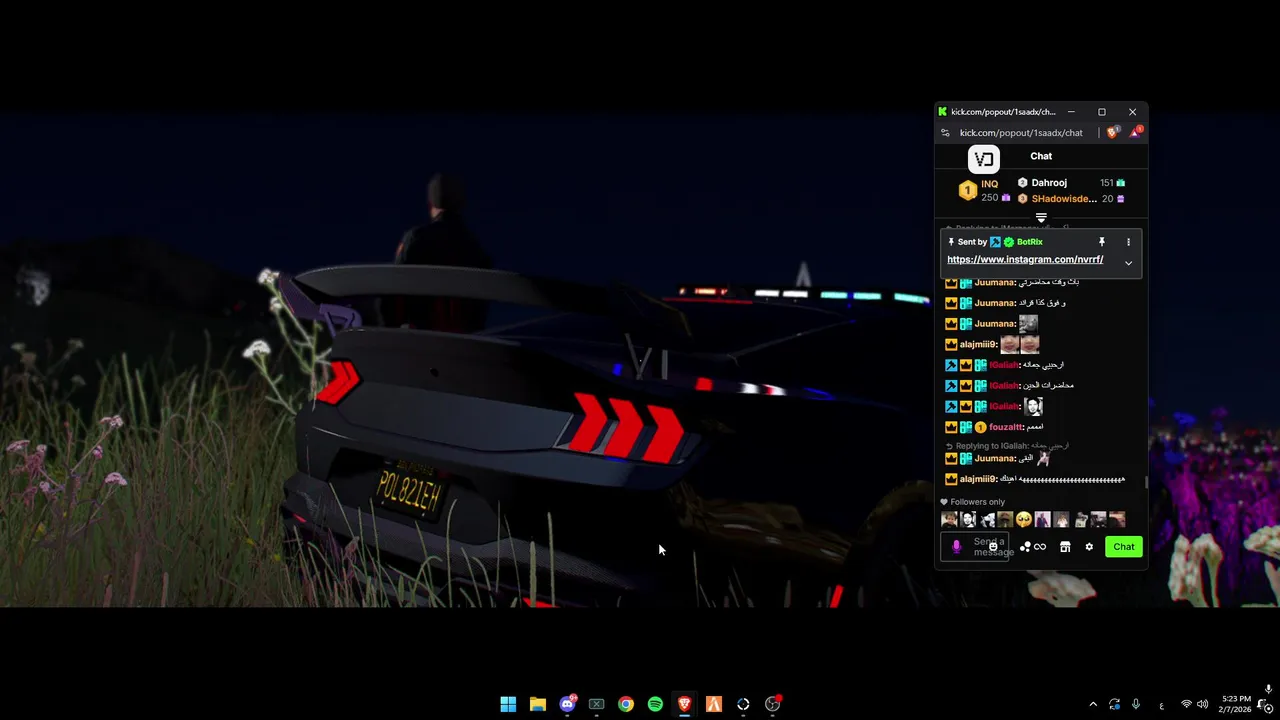The height and width of the screenshot is (720, 1280).
Task: Select the first baby face quick emote
Action: point(949,520)
